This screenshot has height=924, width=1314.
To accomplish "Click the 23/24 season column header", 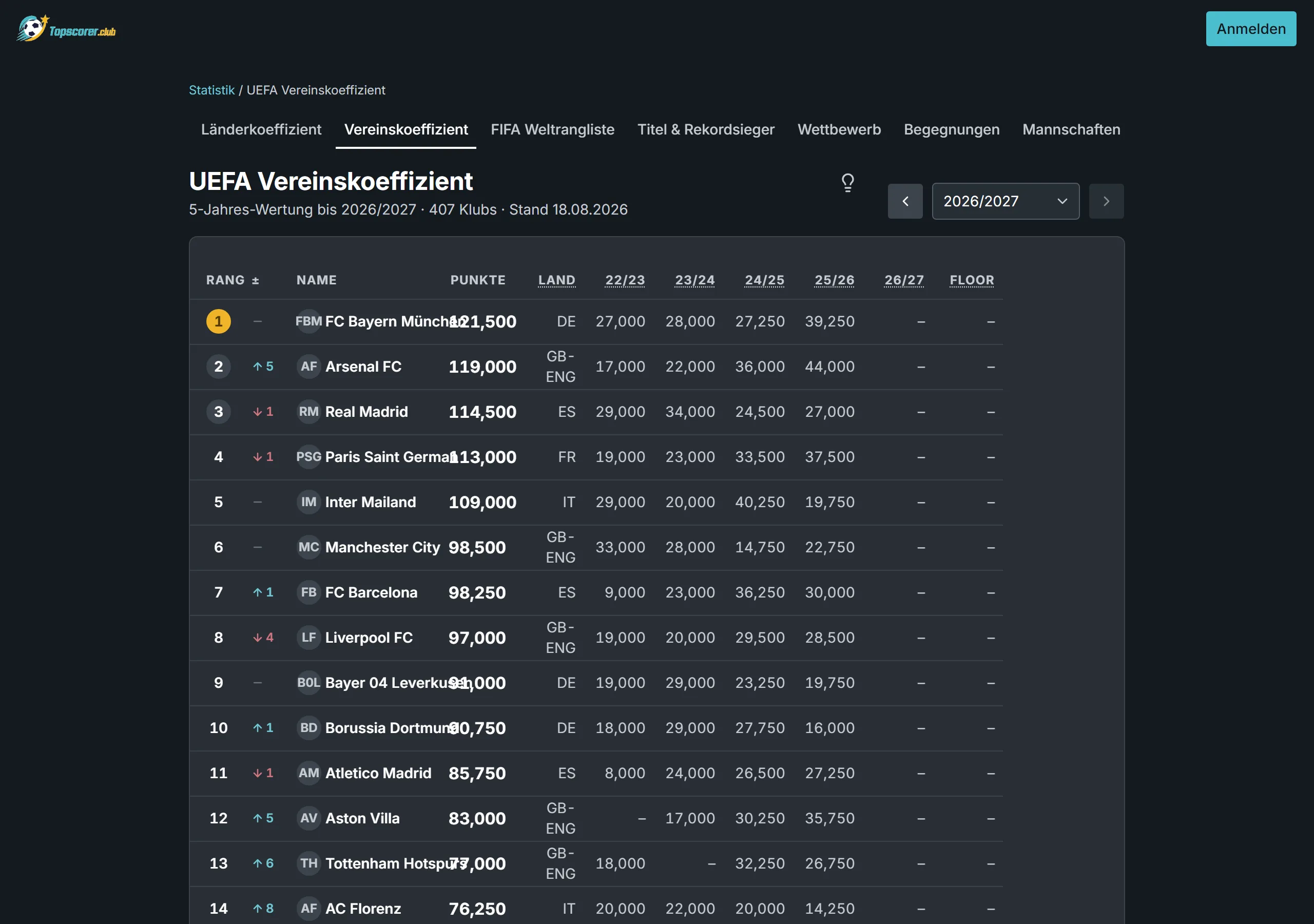I will pyautogui.click(x=695, y=280).
